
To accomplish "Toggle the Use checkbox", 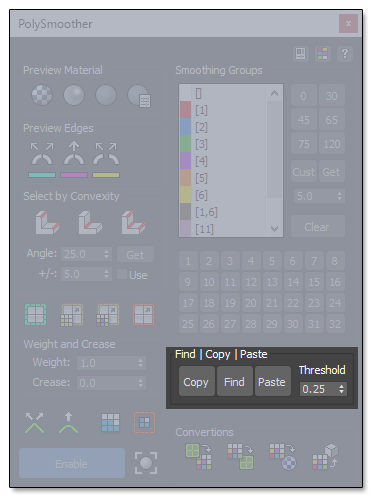I will point(122,274).
